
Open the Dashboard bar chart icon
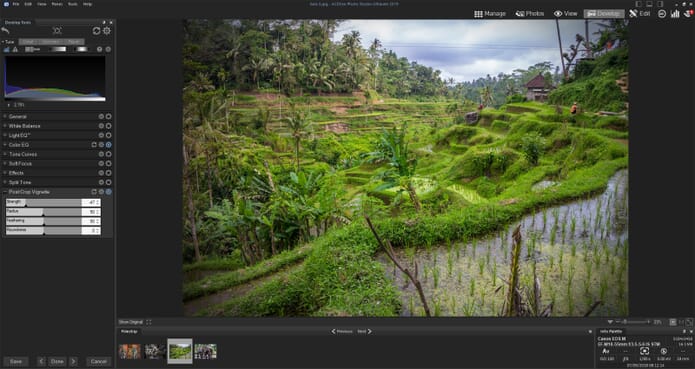coord(675,14)
